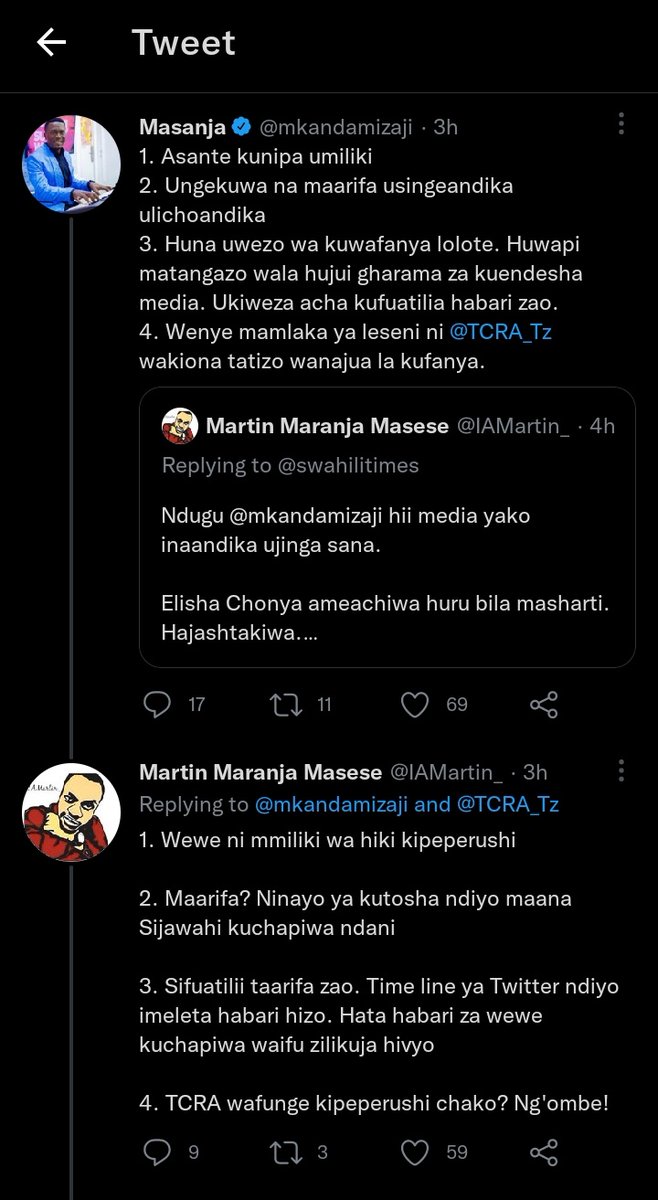The width and height of the screenshot is (658, 1200).
Task: Open three-dot menu on Masanja's tweet
Action: pos(622,124)
